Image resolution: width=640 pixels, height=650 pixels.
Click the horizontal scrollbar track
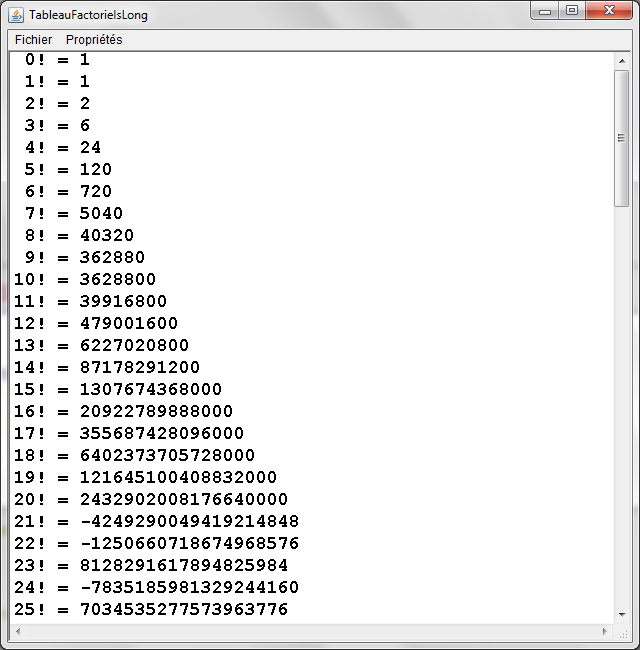point(310,632)
